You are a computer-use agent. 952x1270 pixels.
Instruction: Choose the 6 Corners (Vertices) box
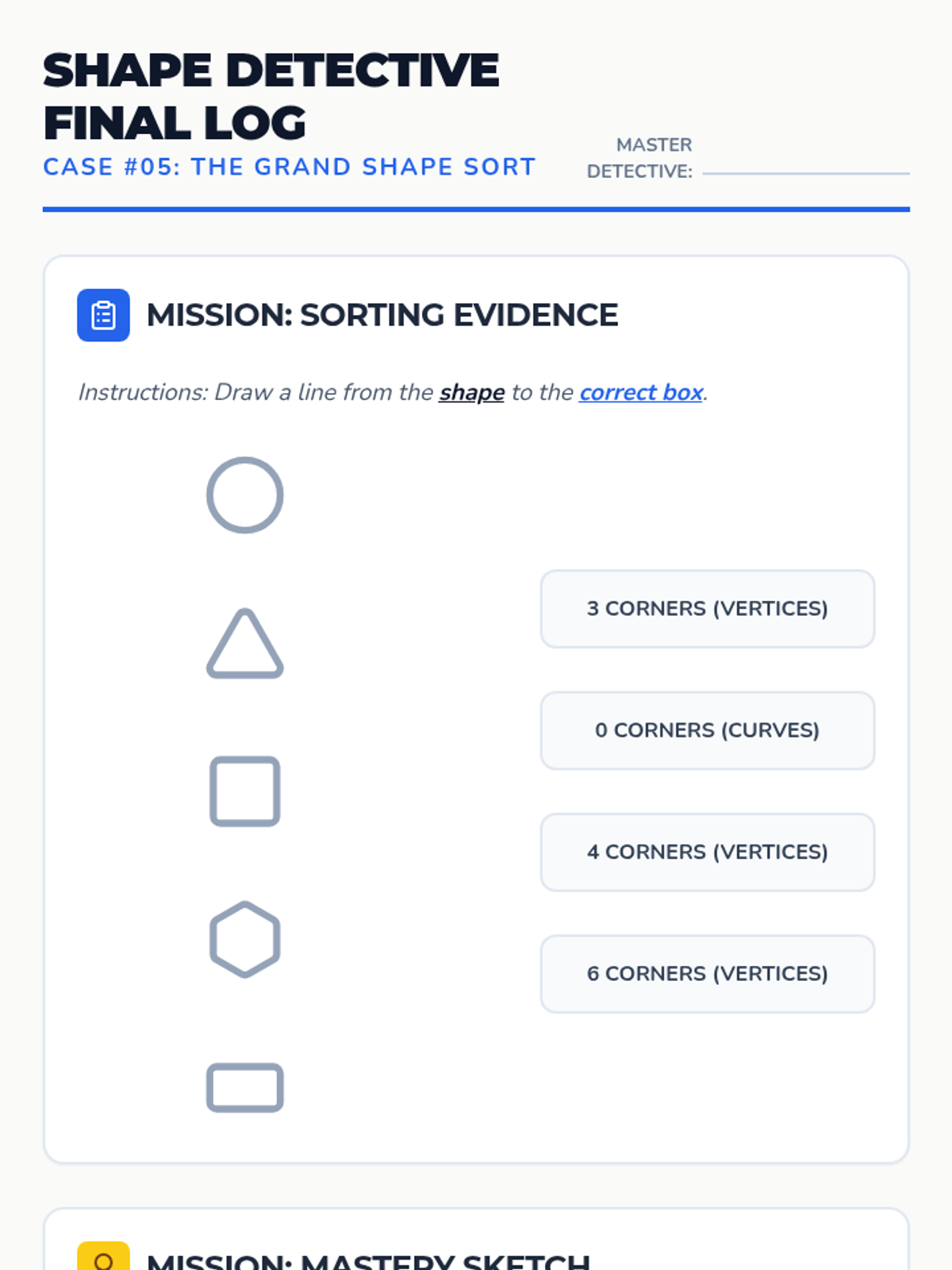pos(707,974)
